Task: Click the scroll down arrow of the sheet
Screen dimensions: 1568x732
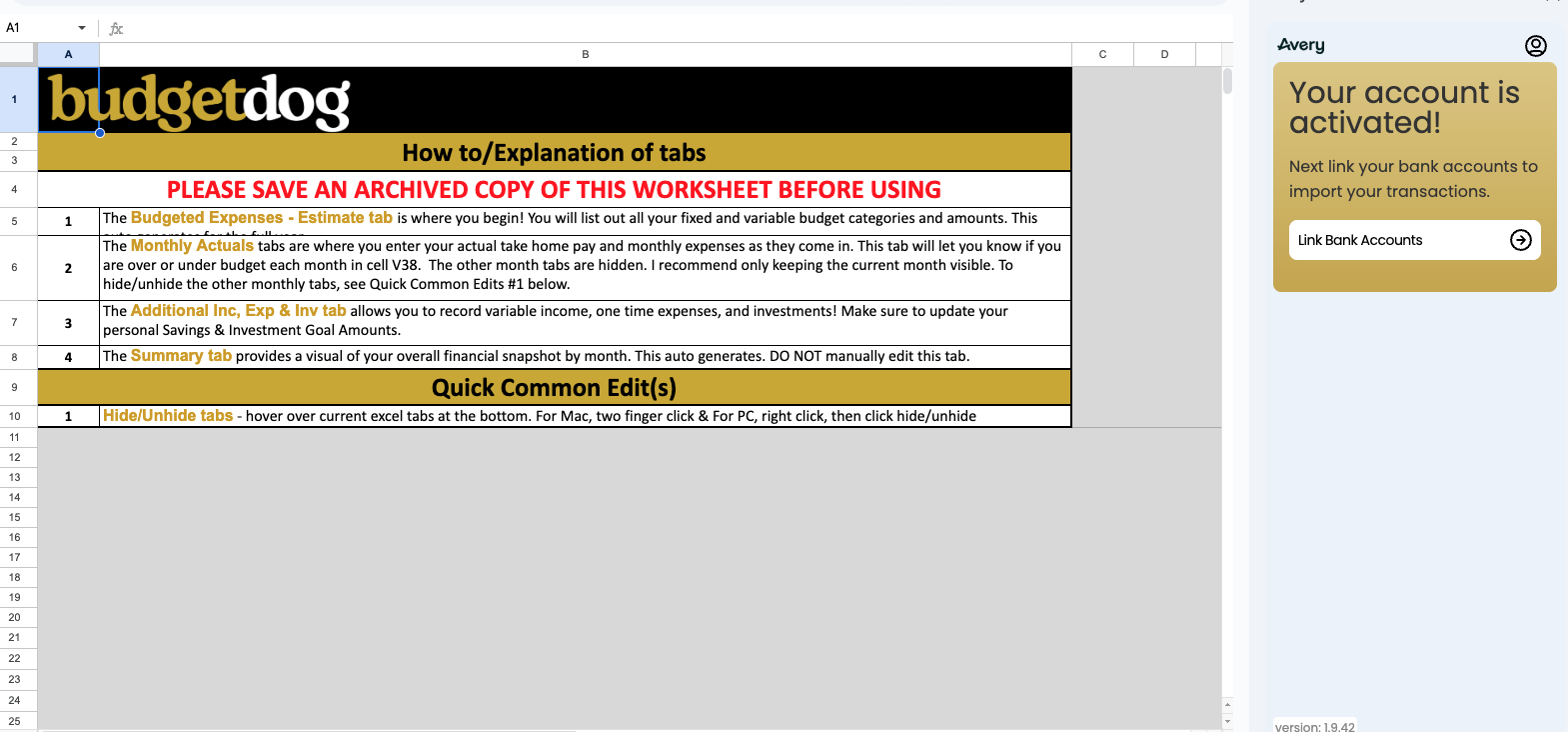Action: tap(1227, 721)
